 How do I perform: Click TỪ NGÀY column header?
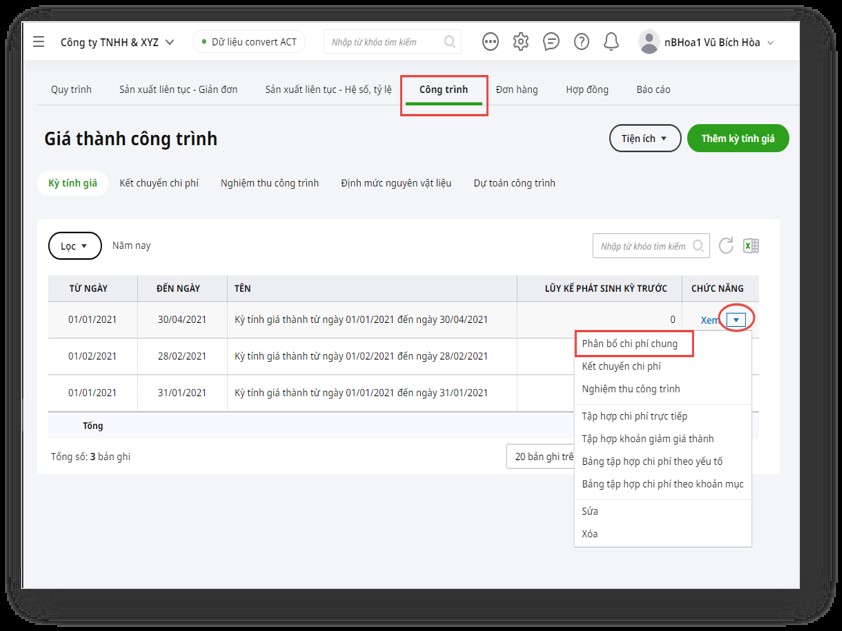point(92,288)
